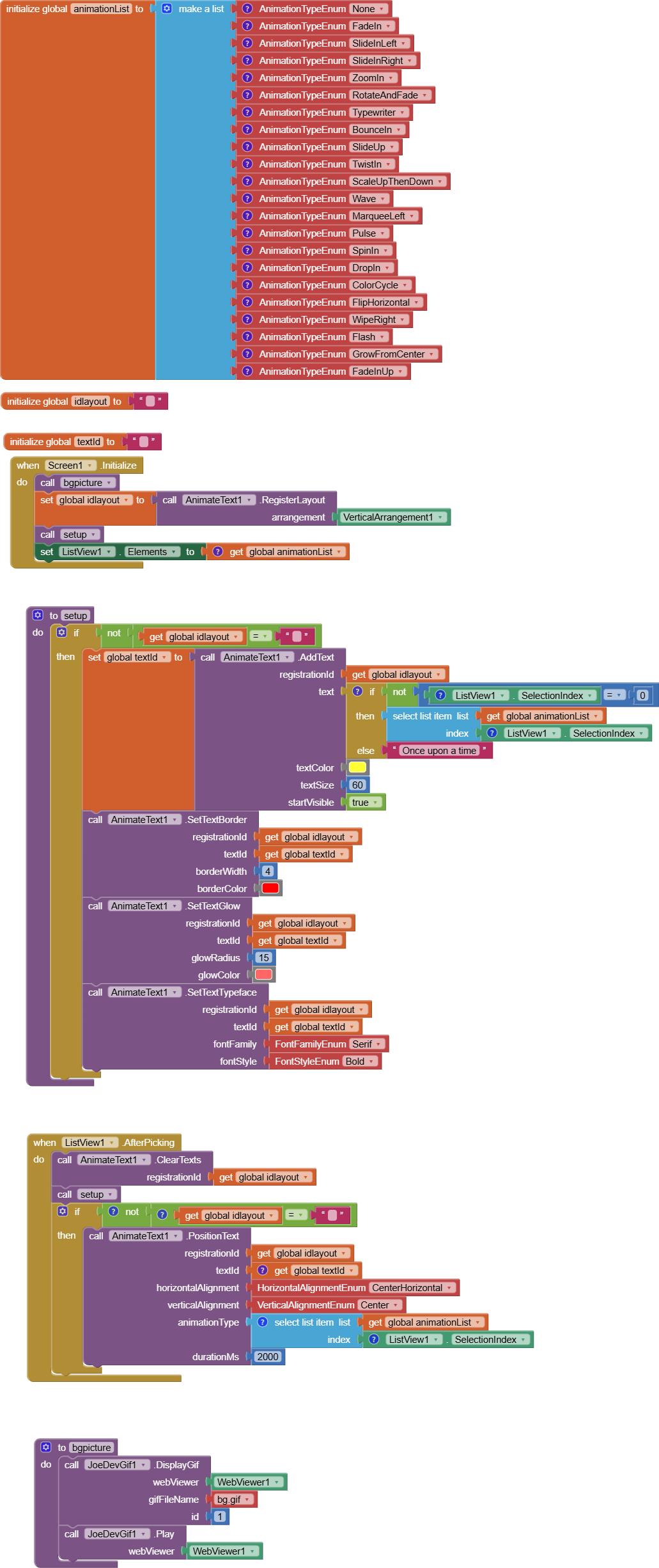Click the help icon on the text if block
The image size is (659, 1568).
(x=358, y=691)
